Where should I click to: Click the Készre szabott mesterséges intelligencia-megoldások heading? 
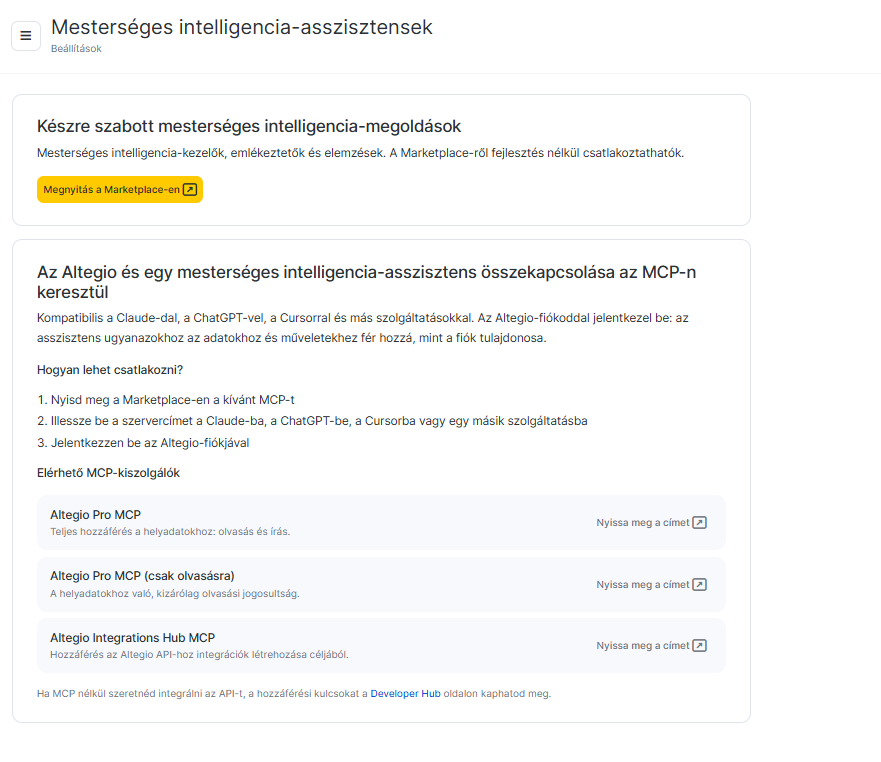point(249,126)
